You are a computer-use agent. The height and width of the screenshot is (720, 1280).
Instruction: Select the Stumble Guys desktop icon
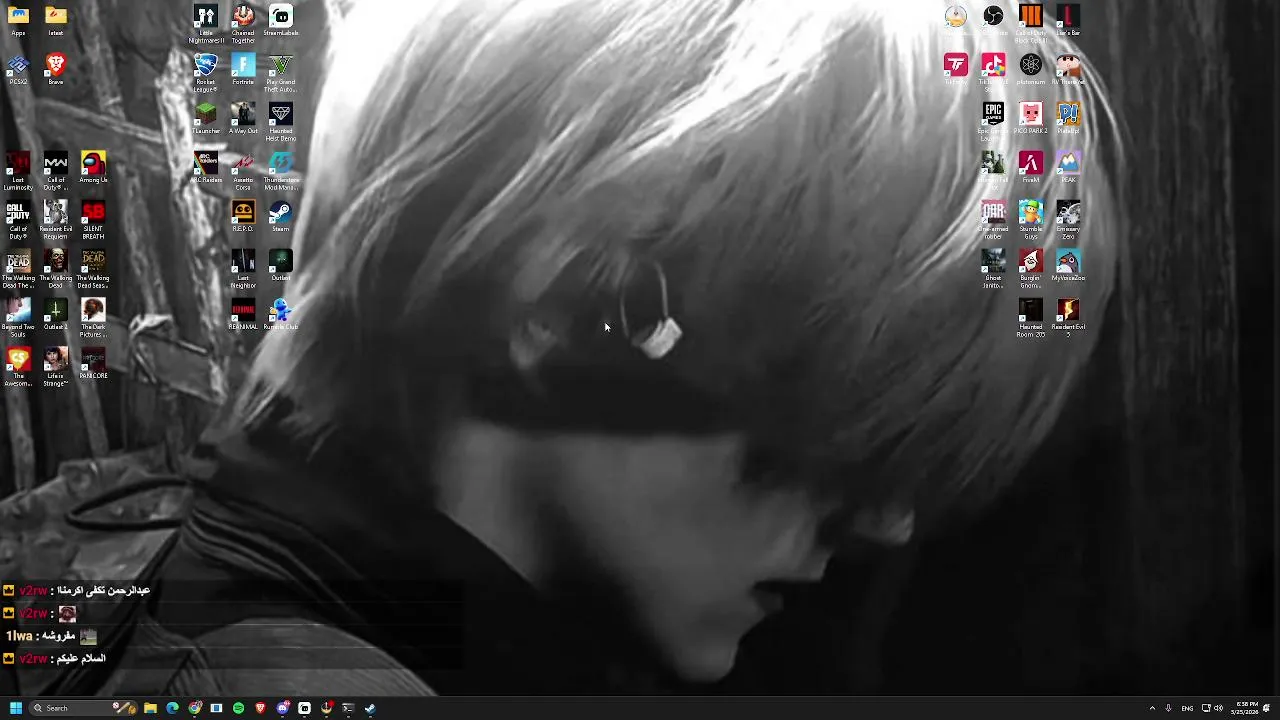click(1031, 220)
